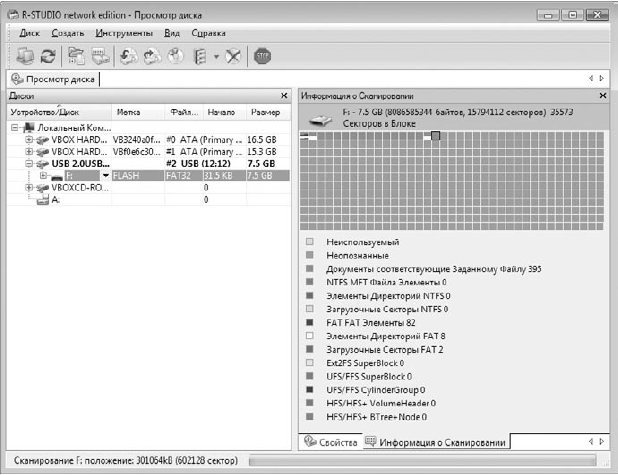Click the Create image toolbar icon
The height and width of the screenshot is (475, 618).
tap(152, 56)
